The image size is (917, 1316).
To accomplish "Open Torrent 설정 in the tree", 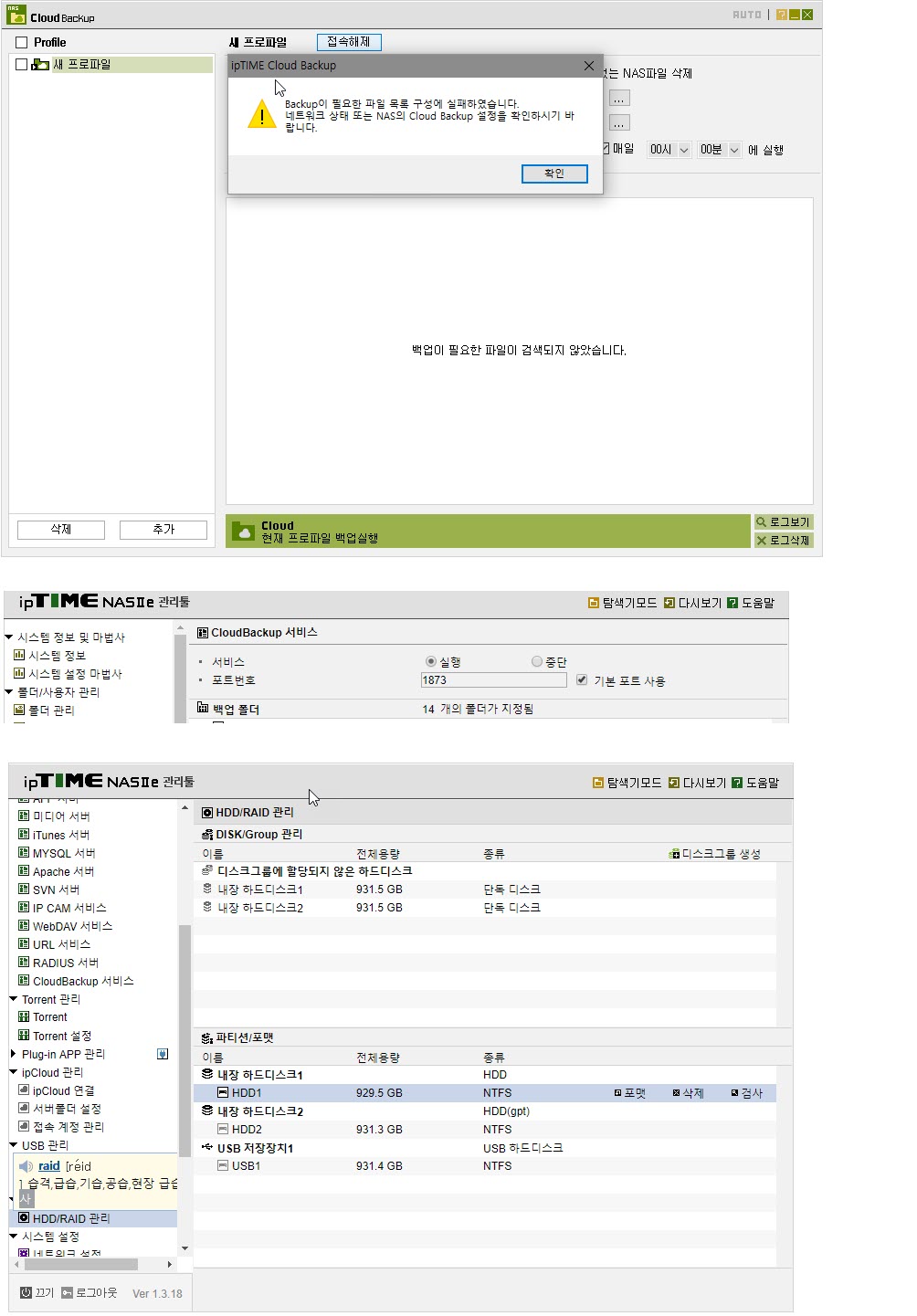I will [x=55, y=1036].
